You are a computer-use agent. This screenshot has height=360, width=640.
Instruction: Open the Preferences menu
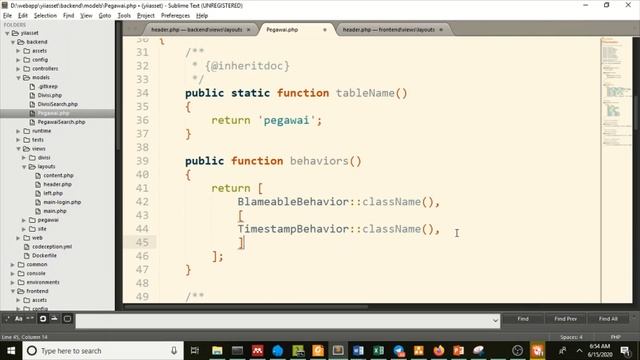point(175,16)
